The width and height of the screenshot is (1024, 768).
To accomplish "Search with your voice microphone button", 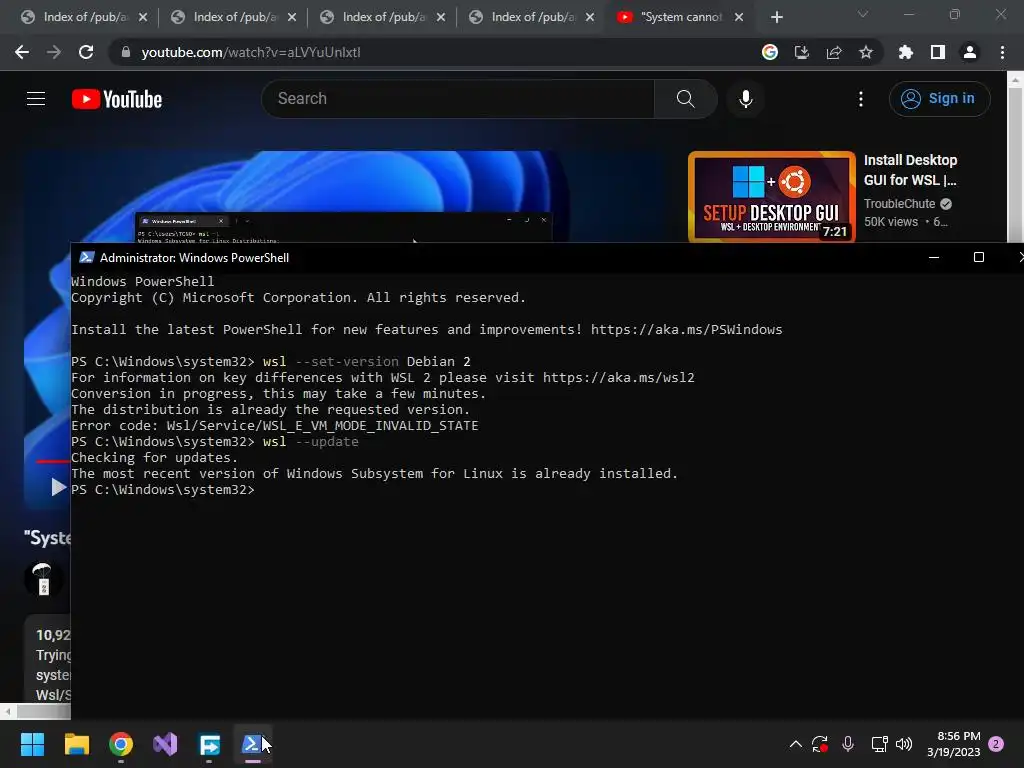I will pos(745,99).
